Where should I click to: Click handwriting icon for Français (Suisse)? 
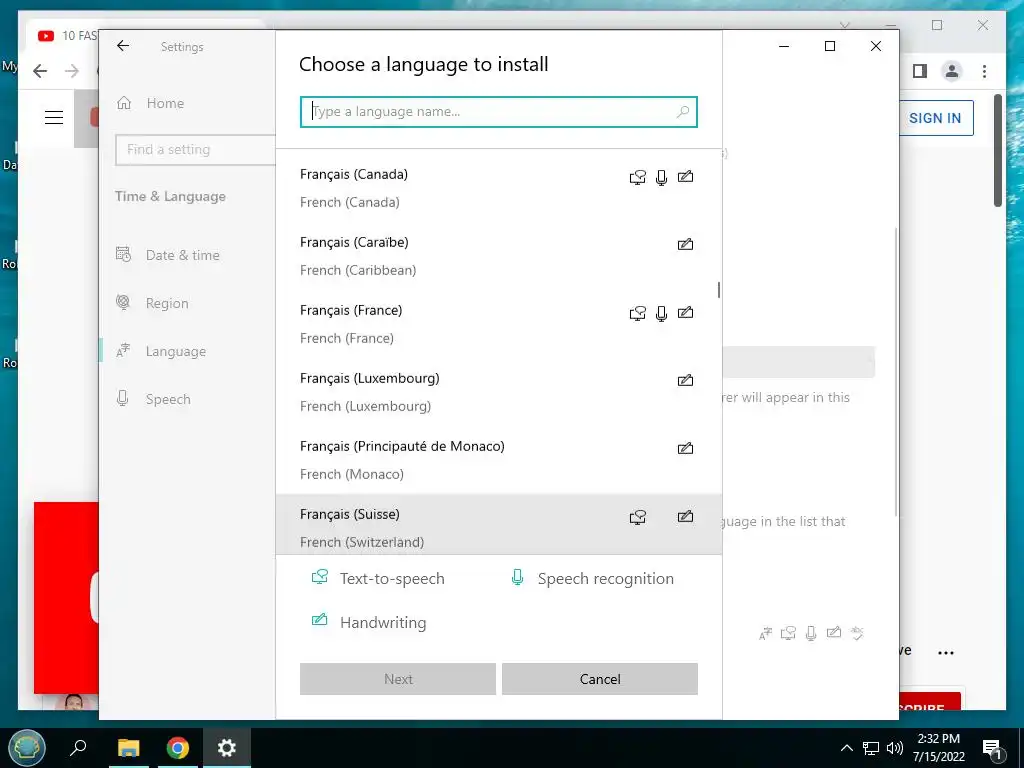685,516
